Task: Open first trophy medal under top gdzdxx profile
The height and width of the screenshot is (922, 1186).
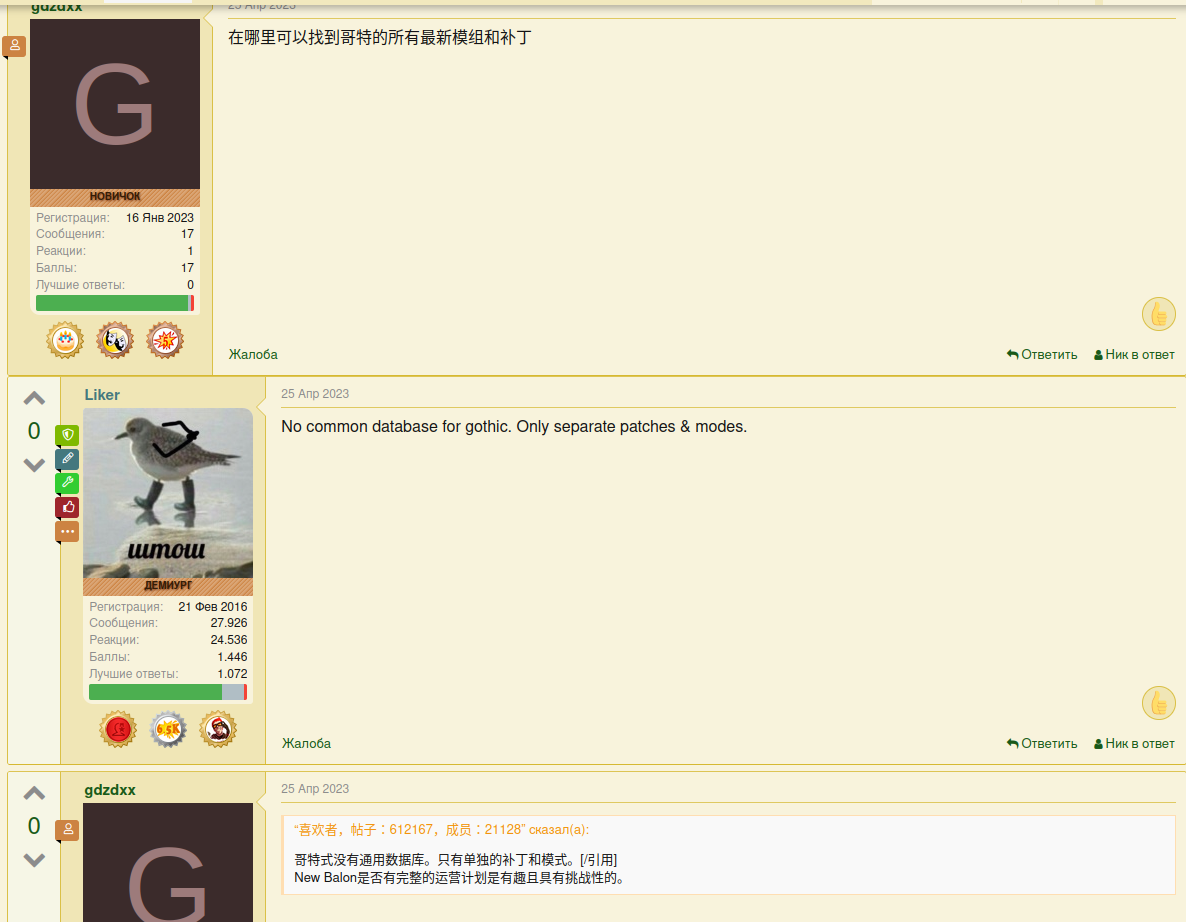Action: tap(65, 340)
